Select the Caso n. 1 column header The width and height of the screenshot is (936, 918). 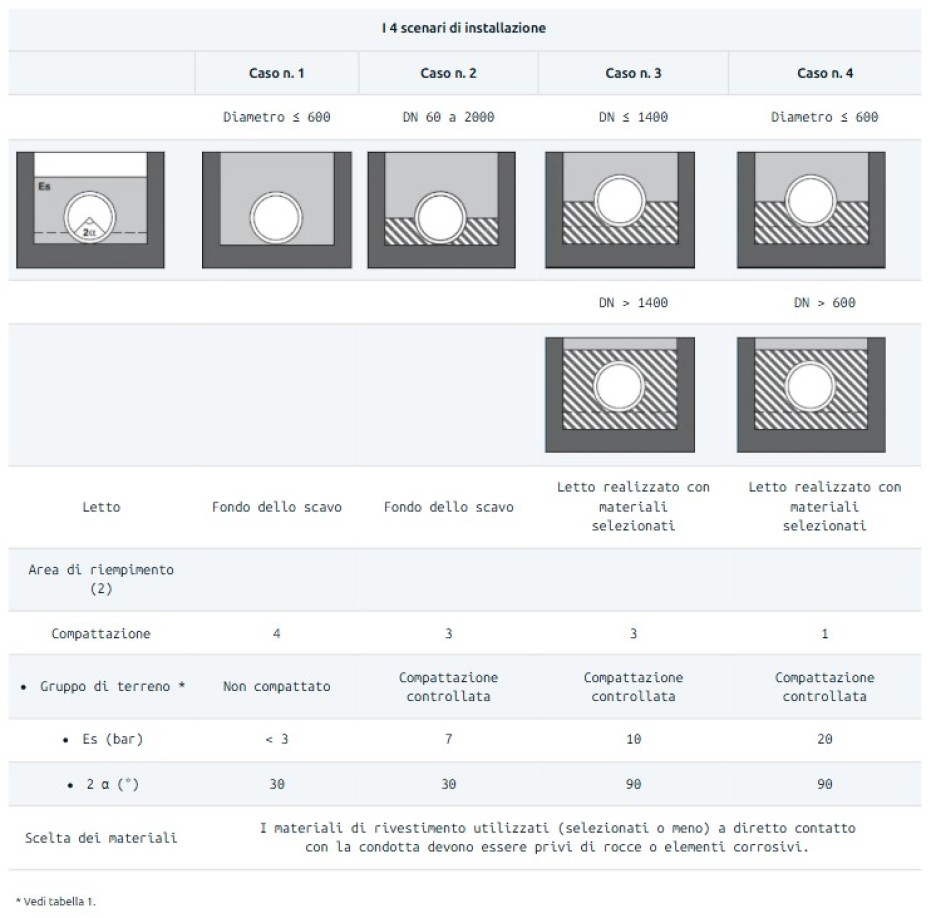pos(276,73)
